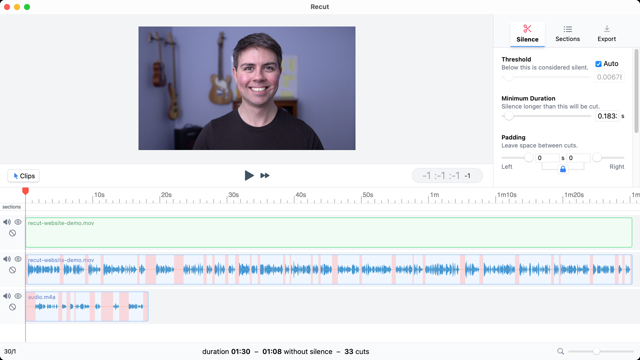Screen dimensions: 640x360
Task: Toggle the Auto threshold checkbox
Action: coord(598,64)
